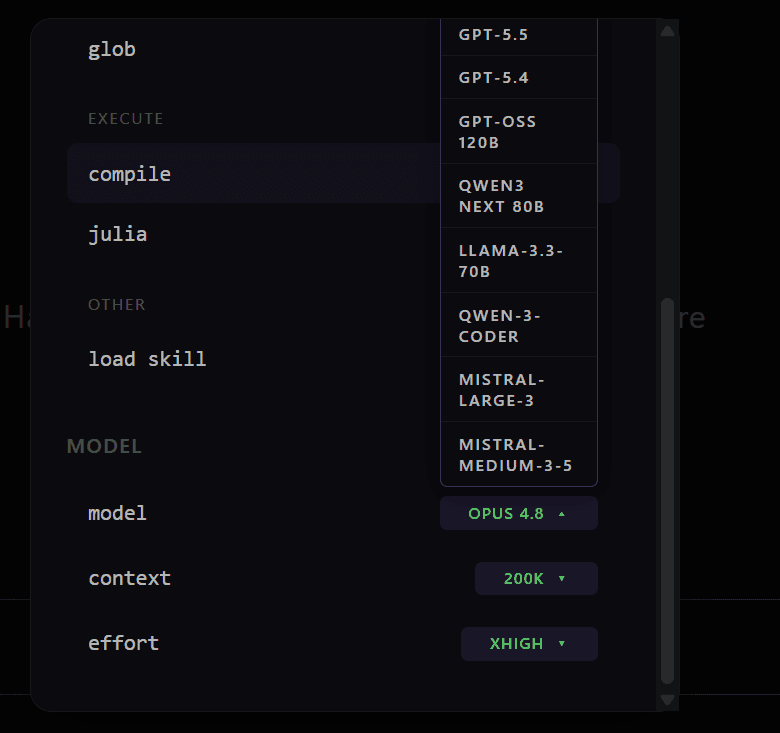Click the EXECUTE section header
This screenshot has width=780, height=733.
click(125, 118)
